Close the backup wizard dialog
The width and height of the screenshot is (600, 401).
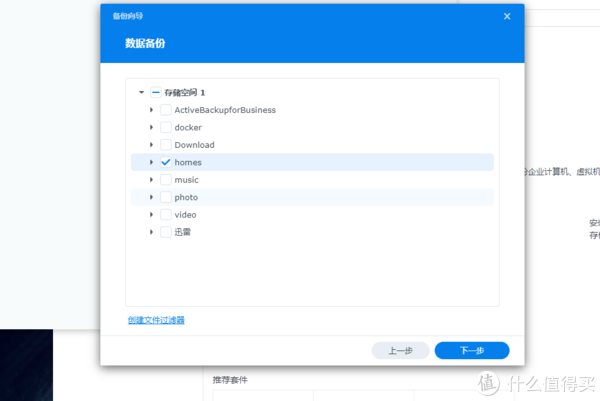pos(507,16)
